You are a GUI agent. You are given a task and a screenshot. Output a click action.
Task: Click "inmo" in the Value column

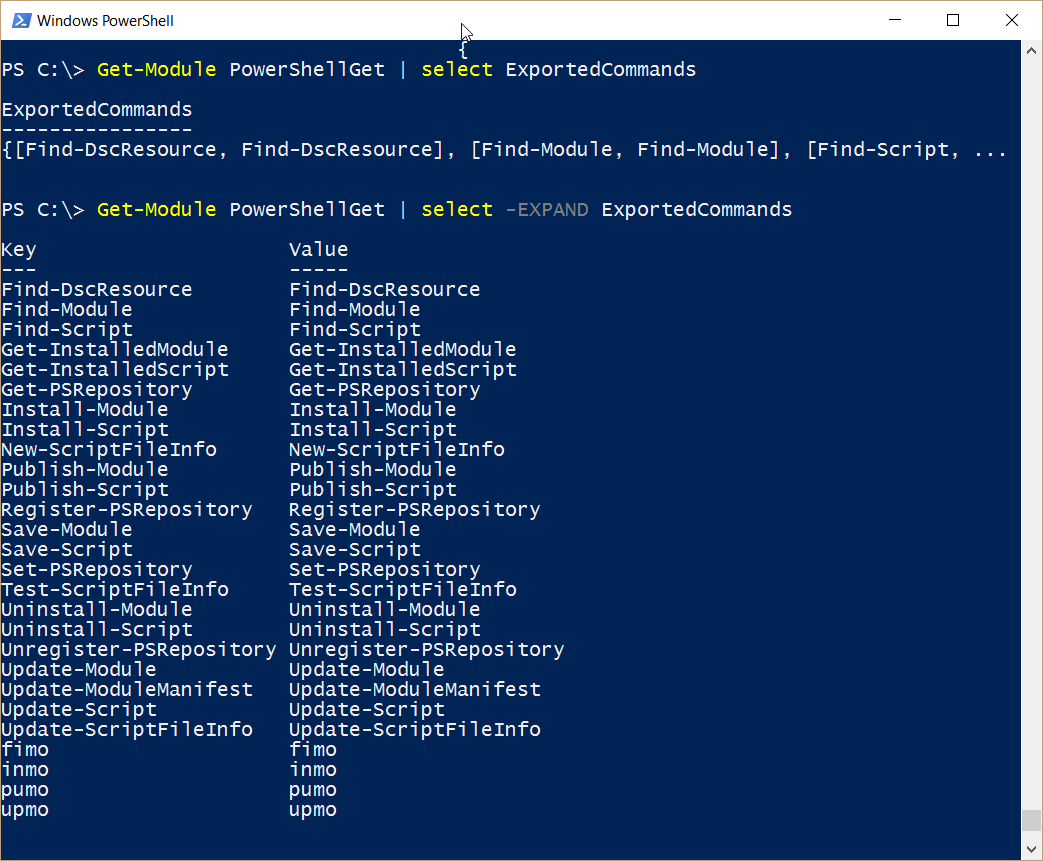(313, 769)
